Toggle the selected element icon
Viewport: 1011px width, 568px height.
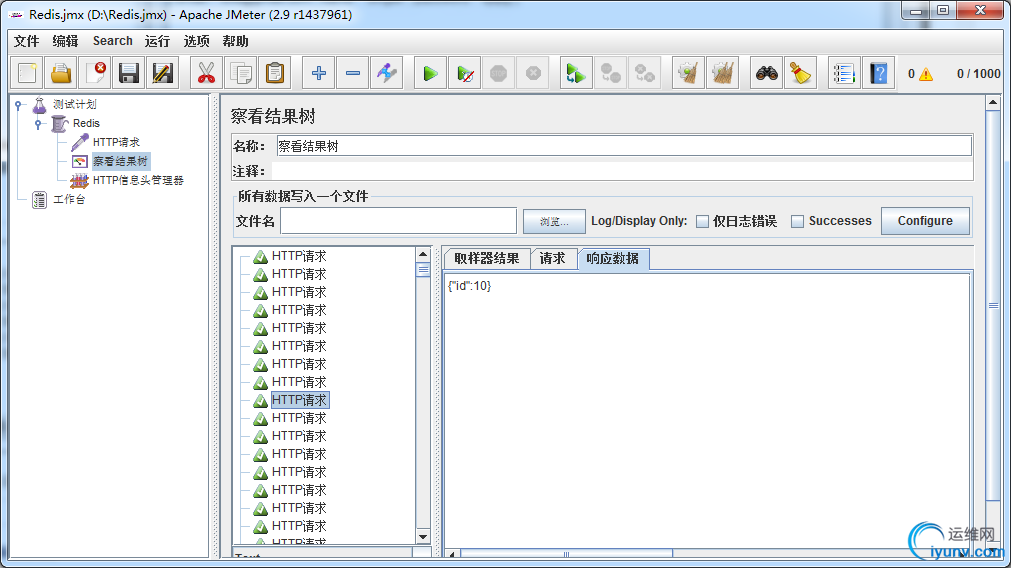(x=387, y=73)
